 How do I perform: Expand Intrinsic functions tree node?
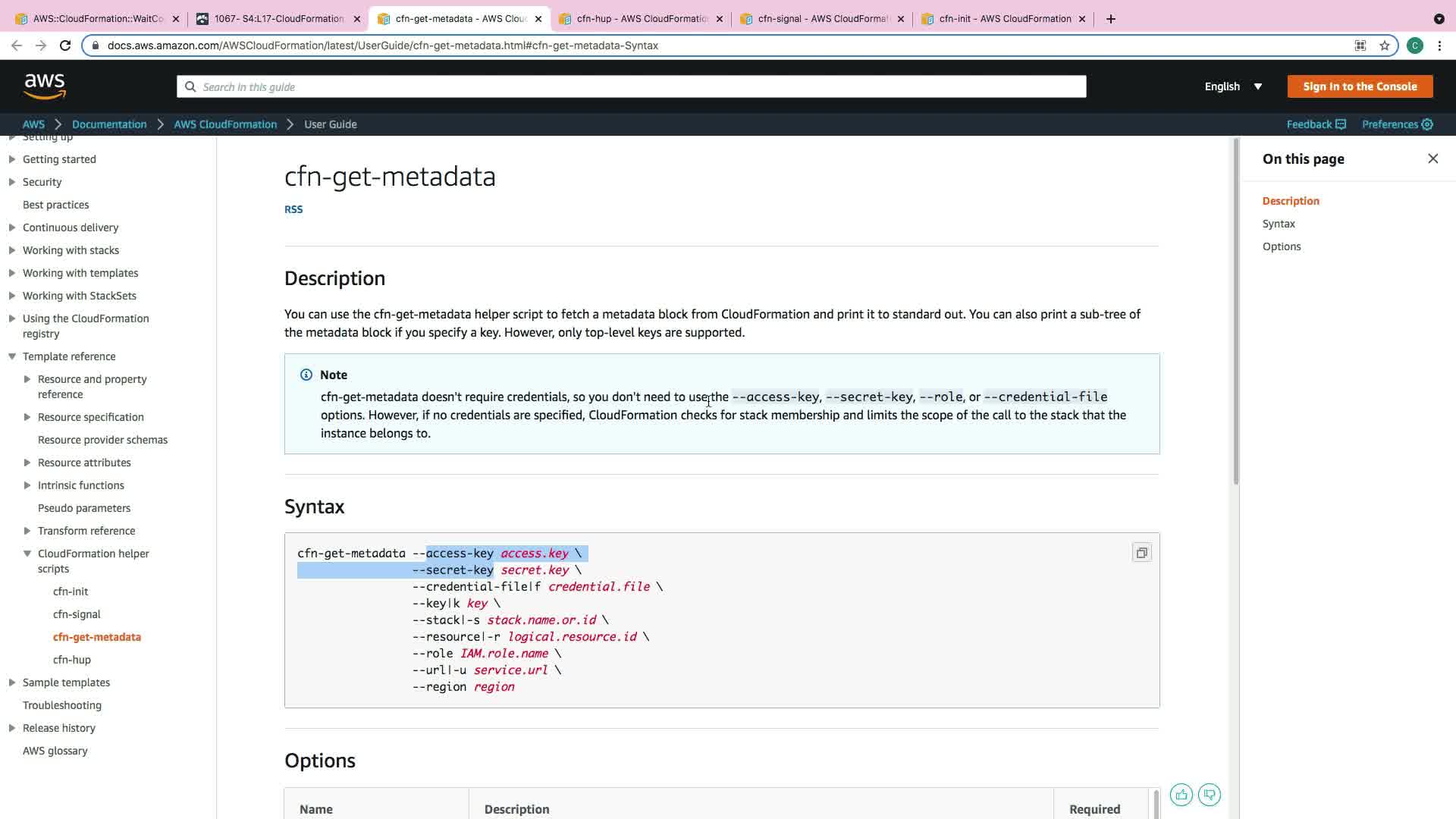click(27, 485)
